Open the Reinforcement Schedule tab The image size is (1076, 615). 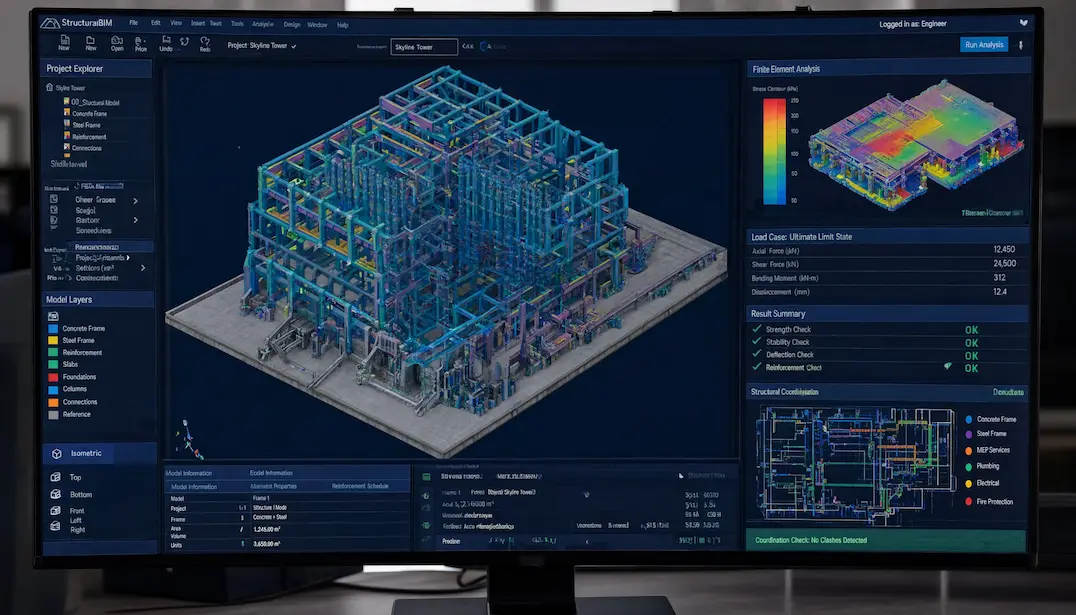point(360,486)
